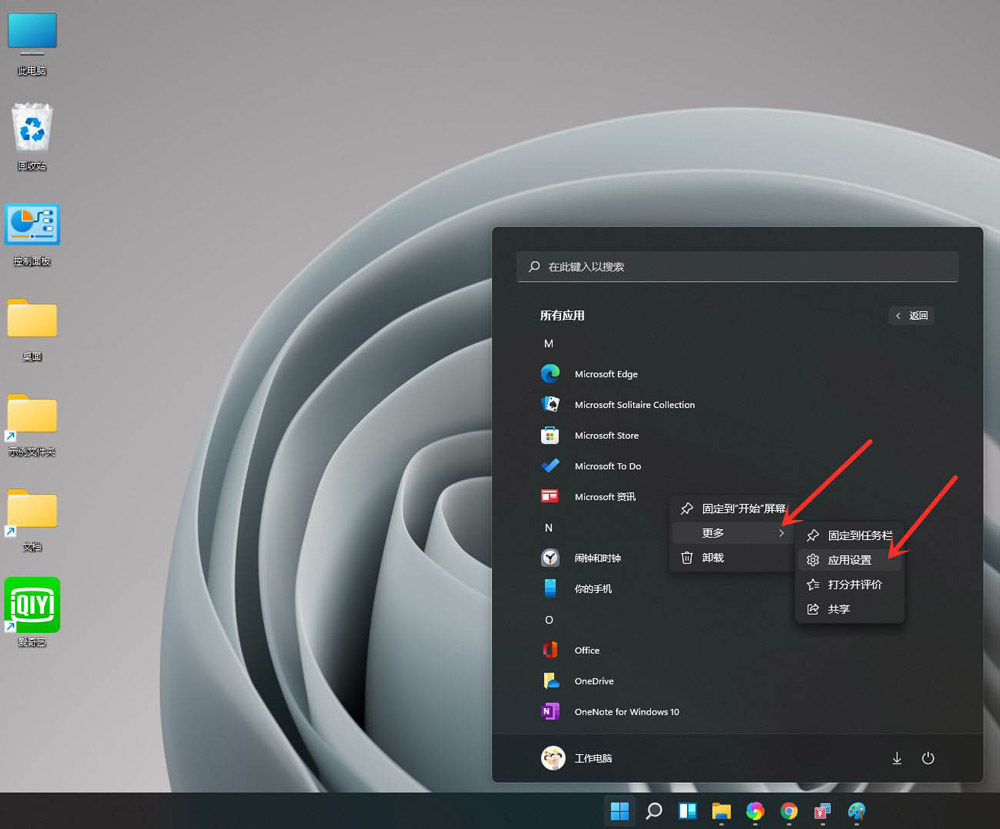The width and height of the screenshot is (1000, 829).
Task: Choose 应用设置 in the submenu
Action: [x=849, y=560]
